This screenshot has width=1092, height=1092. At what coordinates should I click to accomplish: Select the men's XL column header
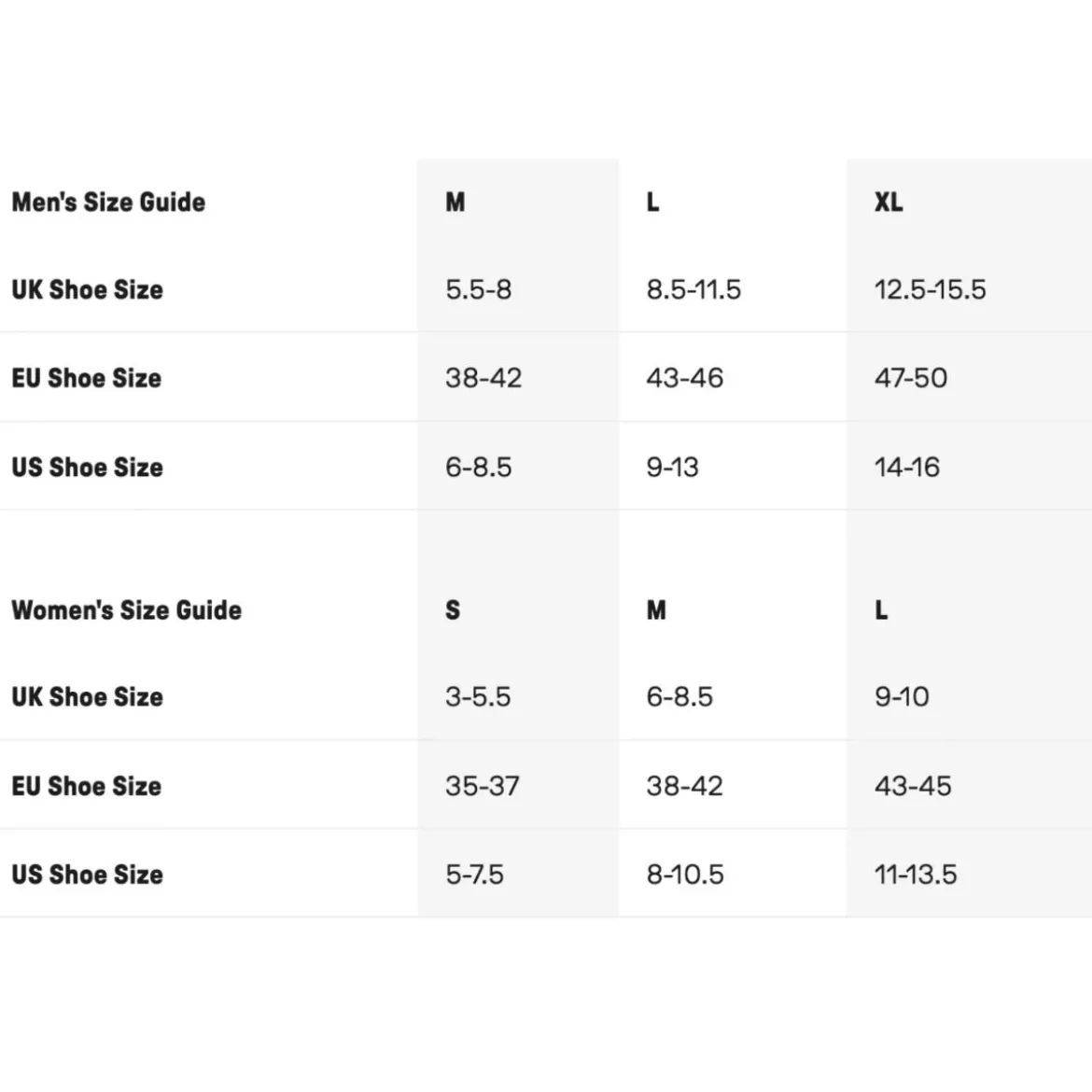(x=889, y=202)
